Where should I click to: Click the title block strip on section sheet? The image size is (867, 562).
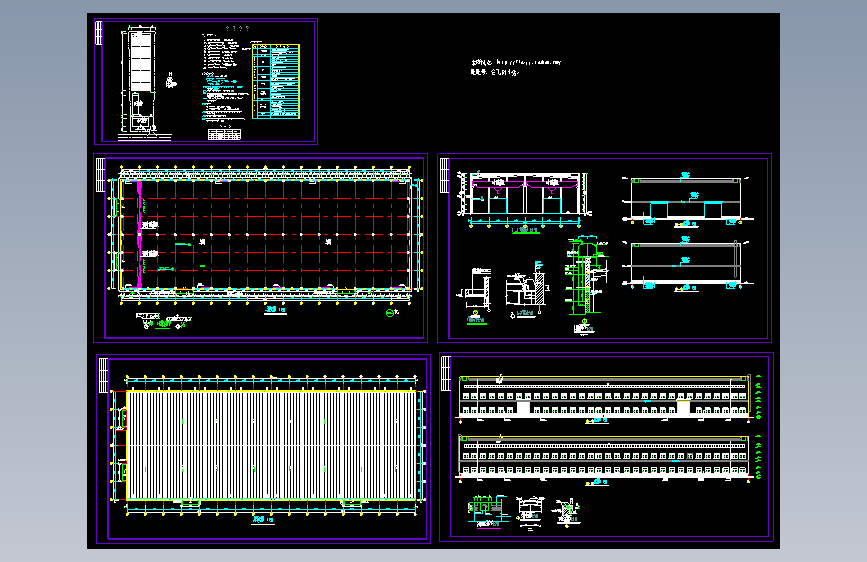pos(444,175)
